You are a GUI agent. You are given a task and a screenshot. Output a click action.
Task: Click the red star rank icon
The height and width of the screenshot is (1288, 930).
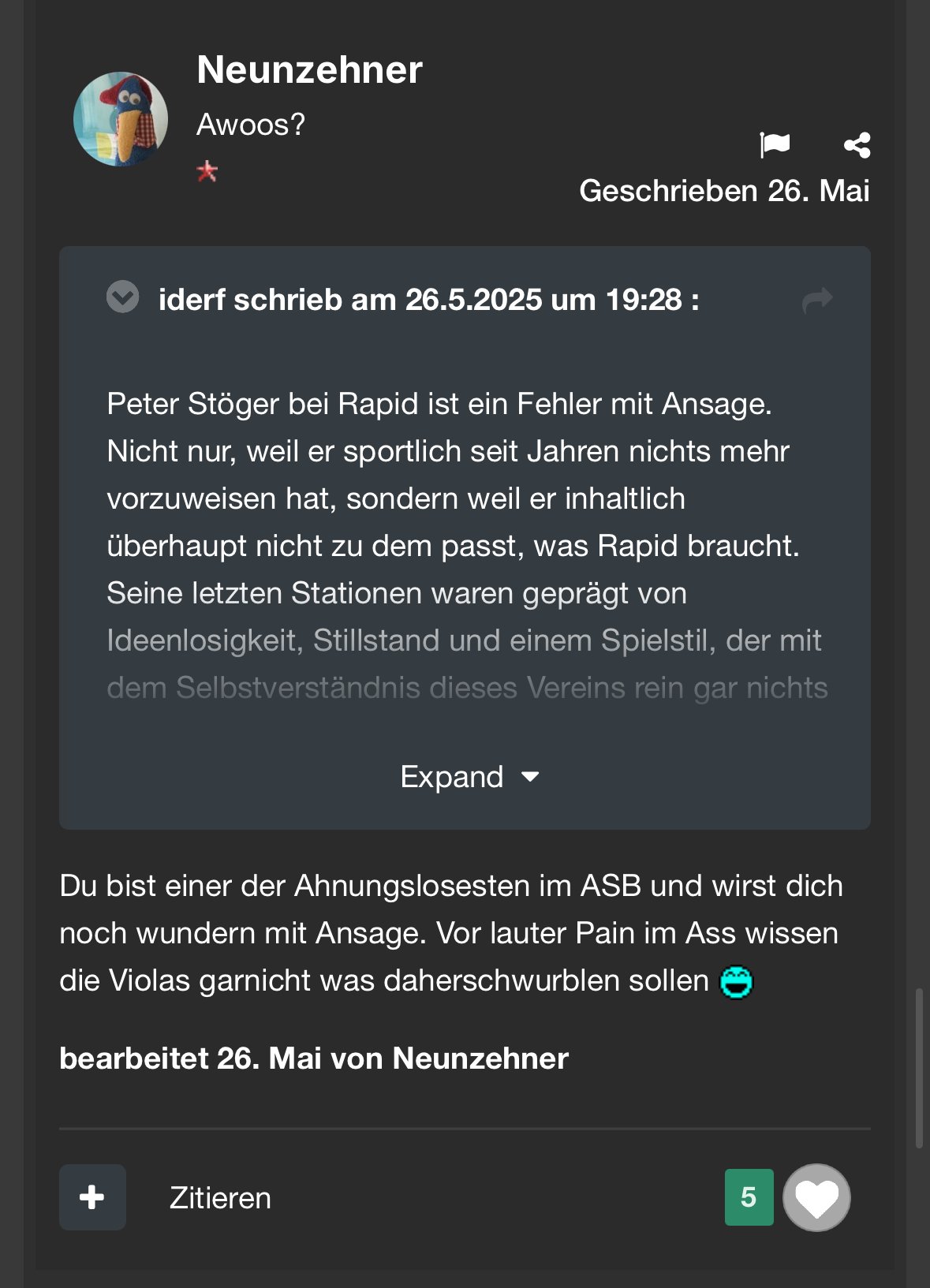207,170
